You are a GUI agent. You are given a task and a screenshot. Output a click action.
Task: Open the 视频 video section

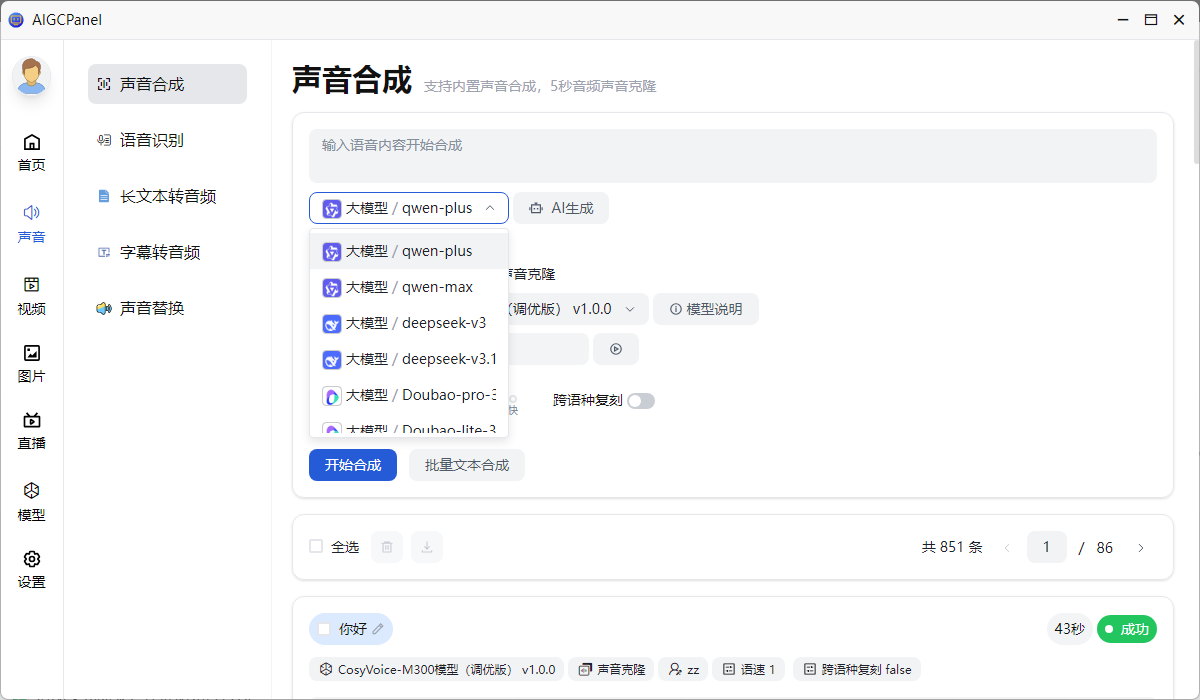click(32, 296)
